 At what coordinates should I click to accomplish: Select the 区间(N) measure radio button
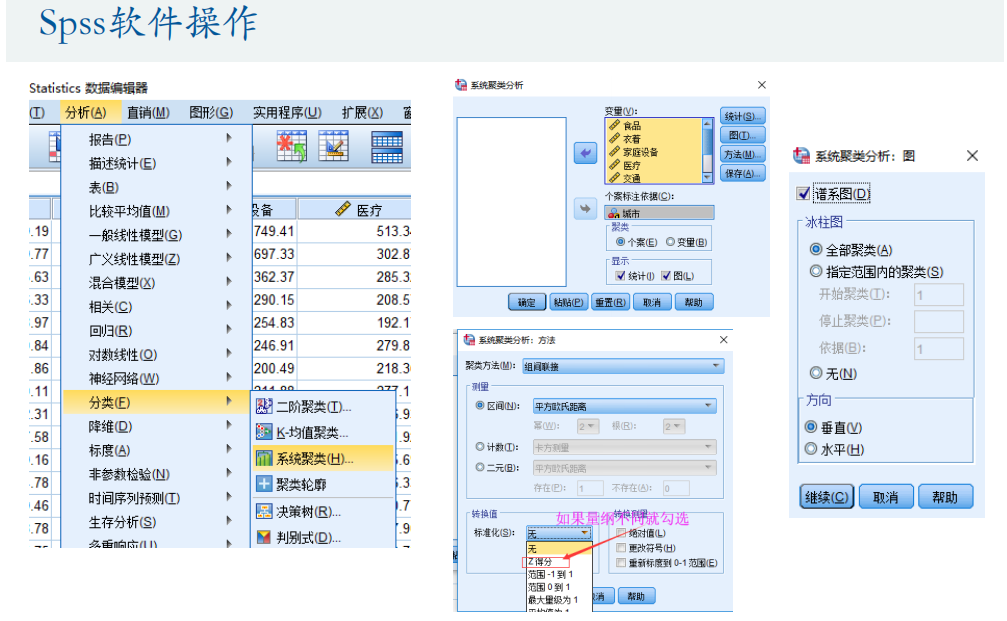pos(480,406)
